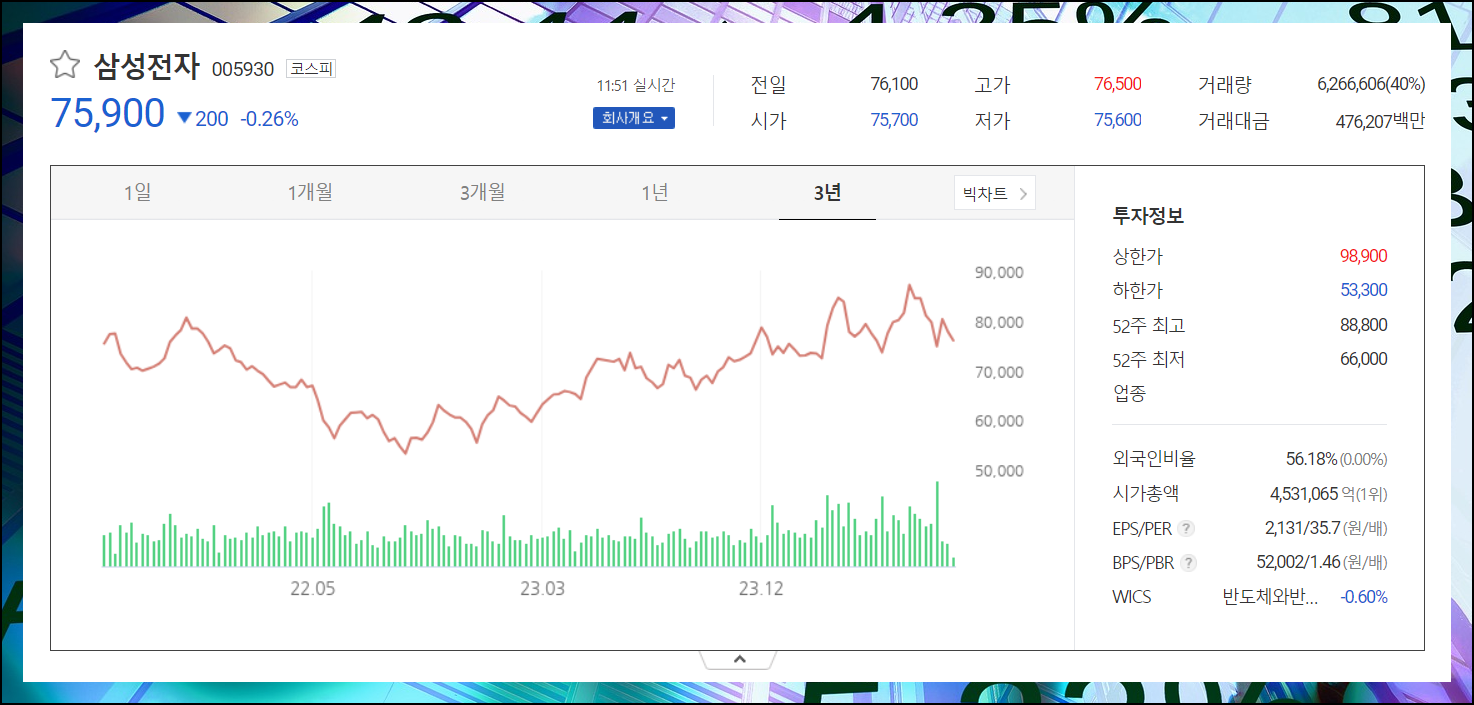The image size is (1474, 705).
Task: Click the 시가총액 value 4,531,065억
Action: coord(1313,494)
